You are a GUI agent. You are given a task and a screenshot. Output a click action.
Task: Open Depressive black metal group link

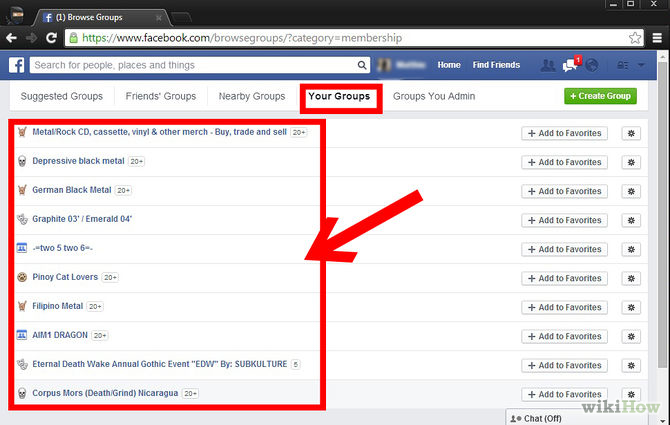coord(78,161)
